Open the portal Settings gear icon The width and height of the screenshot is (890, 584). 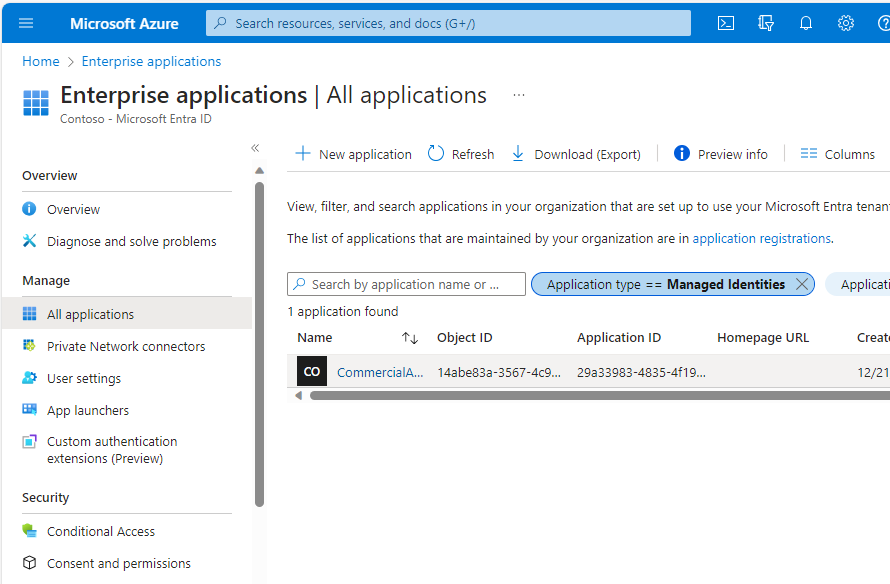pos(845,22)
